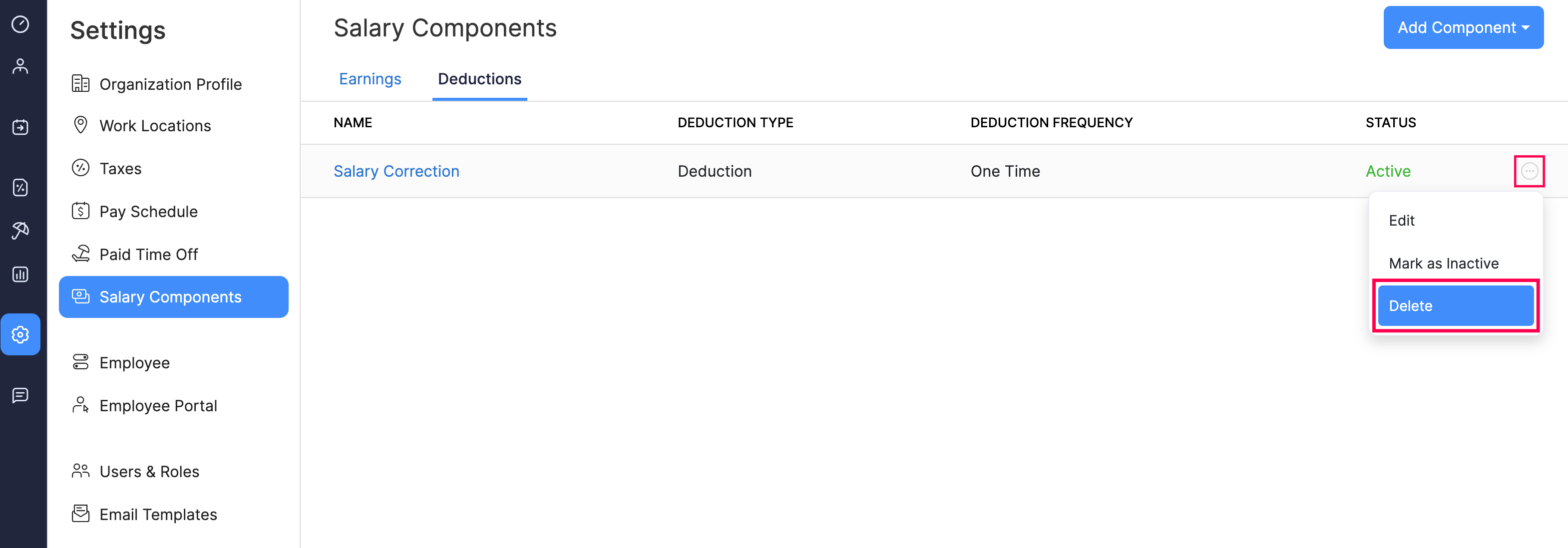Stay on the Deductions tab
The image size is (1568, 548).
coord(479,79)
